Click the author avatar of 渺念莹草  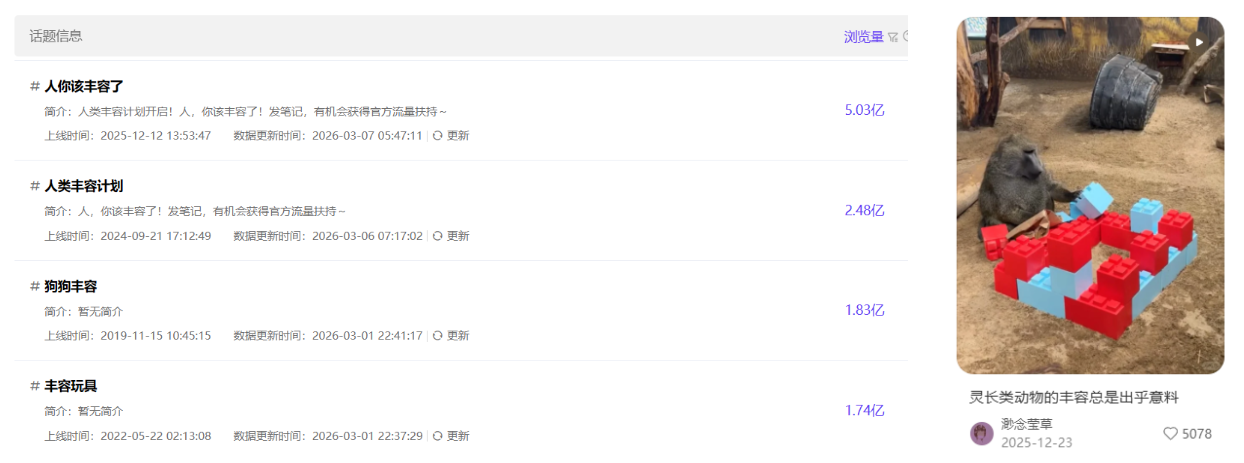click(x=981, y=433)
